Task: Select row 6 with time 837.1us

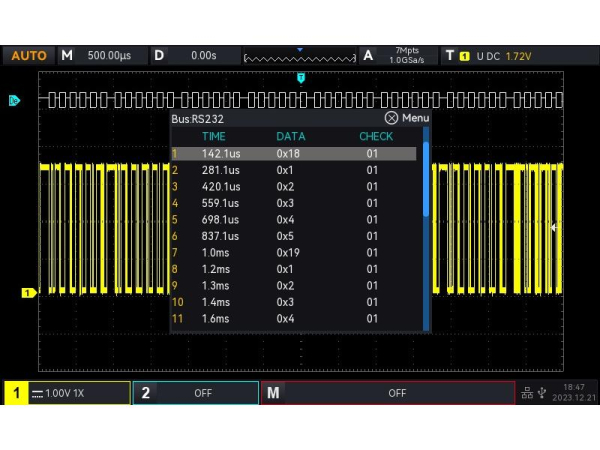Action: (x=293, y=236)
